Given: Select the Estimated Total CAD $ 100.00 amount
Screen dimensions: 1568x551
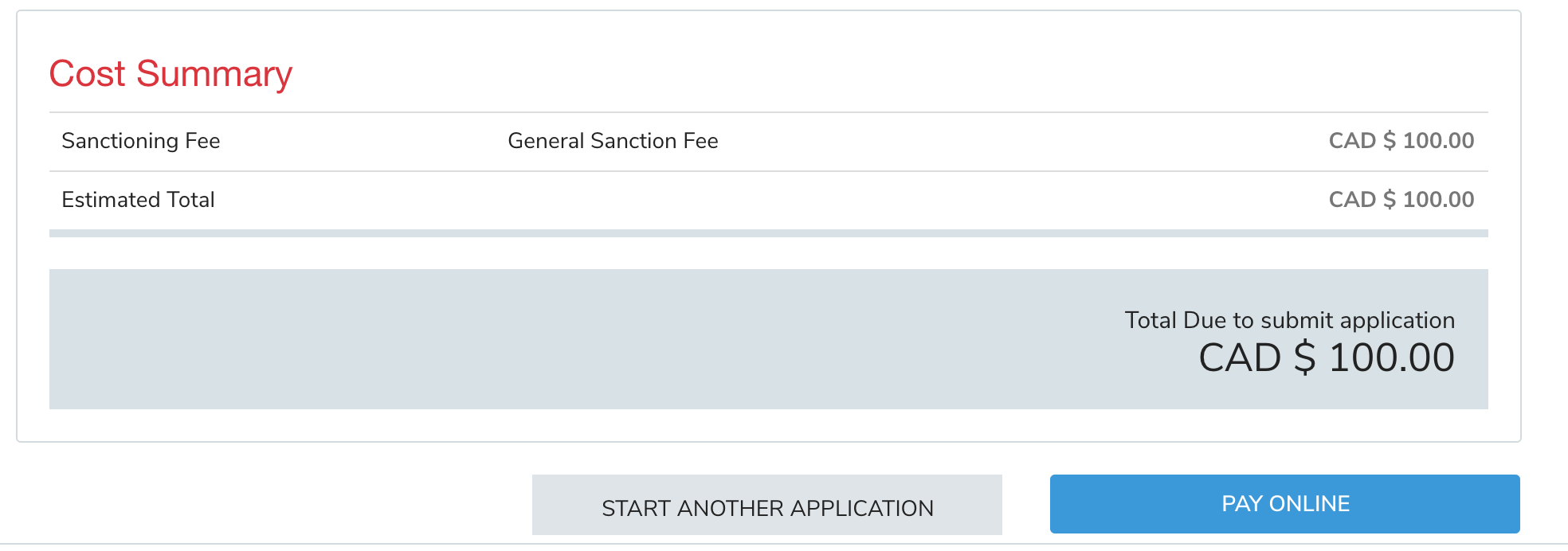Looking at the screenshot, I should (x=1401, y=200).
